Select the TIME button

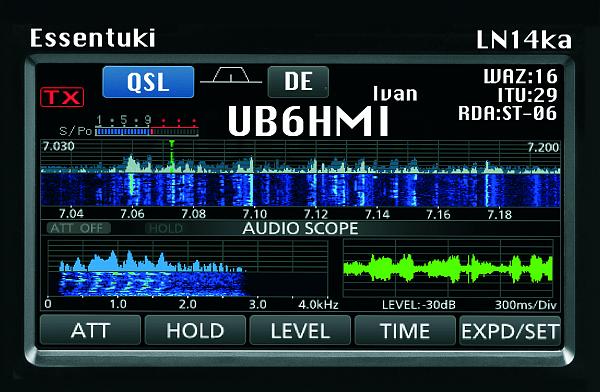pos(405,330)
